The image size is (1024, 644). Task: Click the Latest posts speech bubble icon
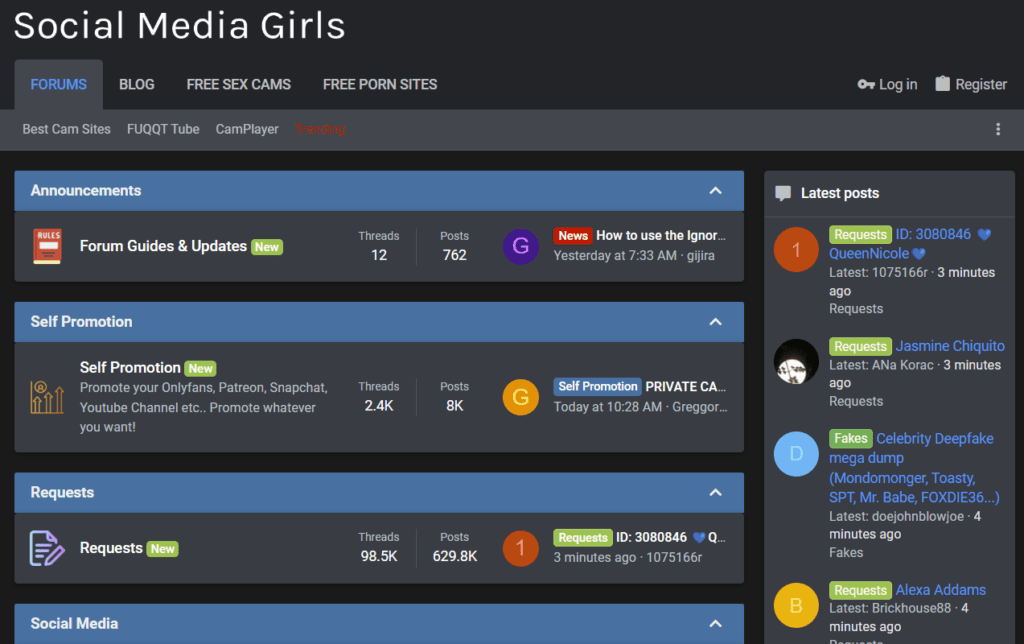click(782, 193)
